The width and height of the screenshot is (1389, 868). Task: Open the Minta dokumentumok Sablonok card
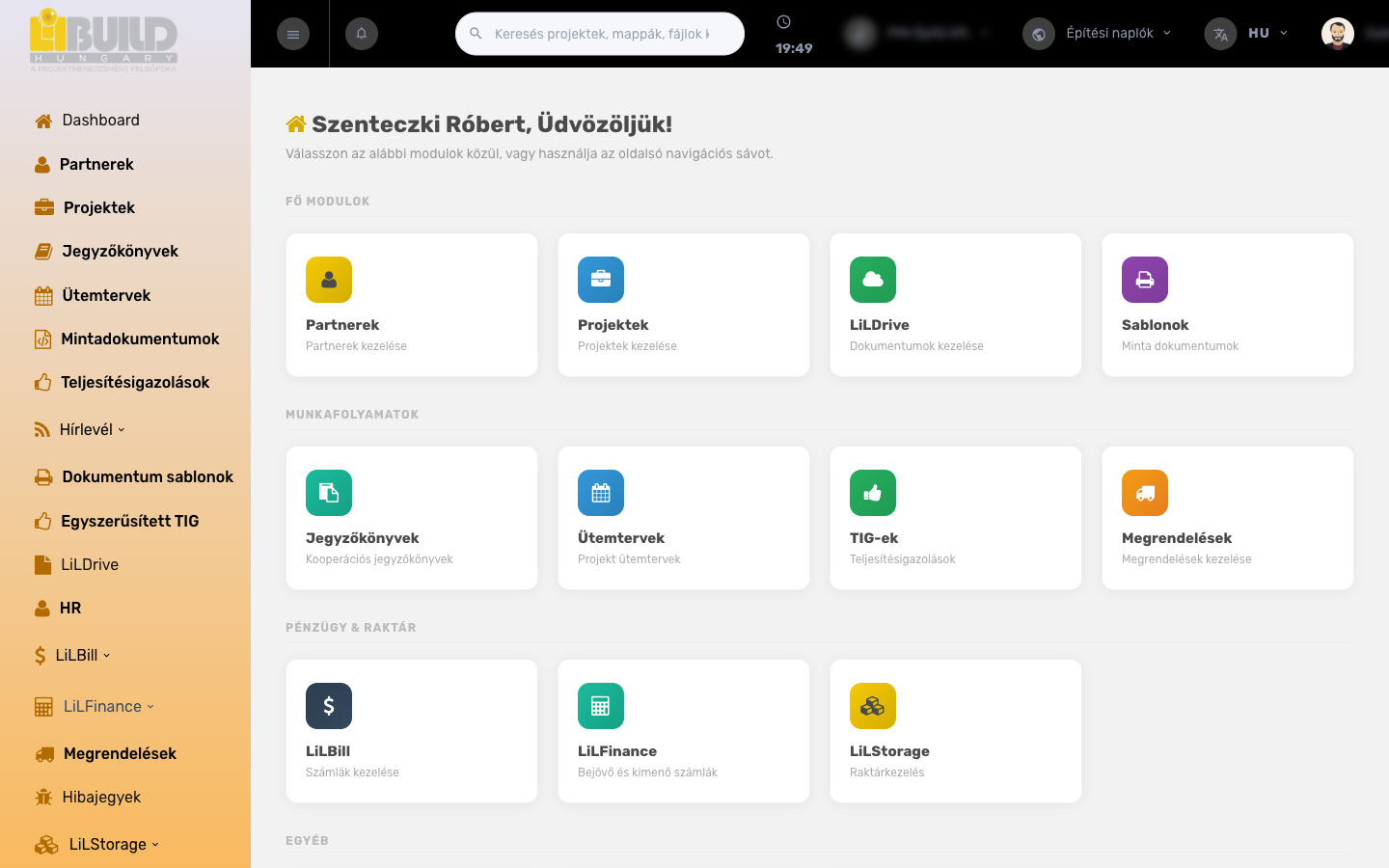click(1228, 305)
